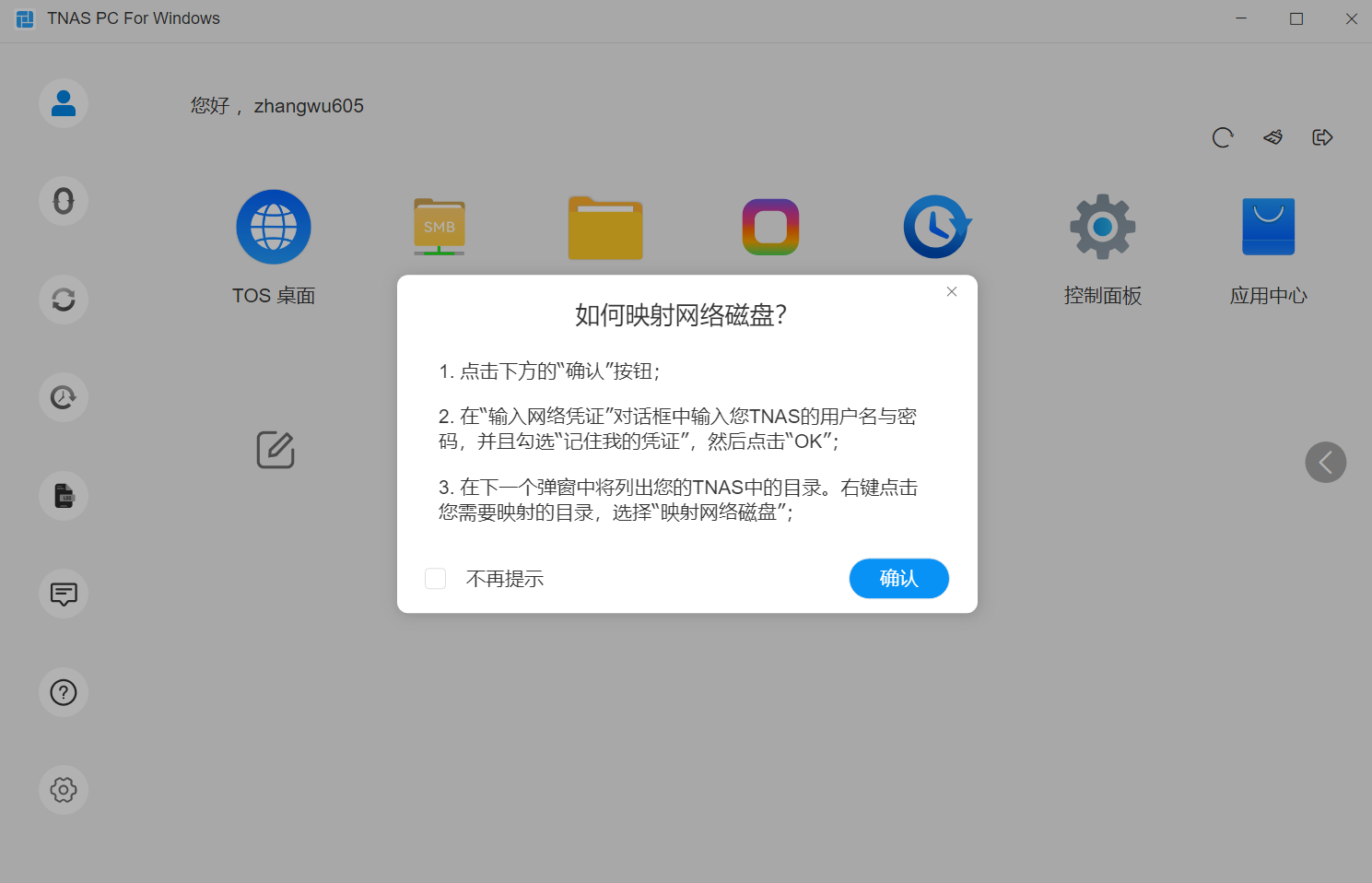The height and width of the screenshot is (883, 1372).
Task: Open the help question mark icon
Action: point(64,692)
